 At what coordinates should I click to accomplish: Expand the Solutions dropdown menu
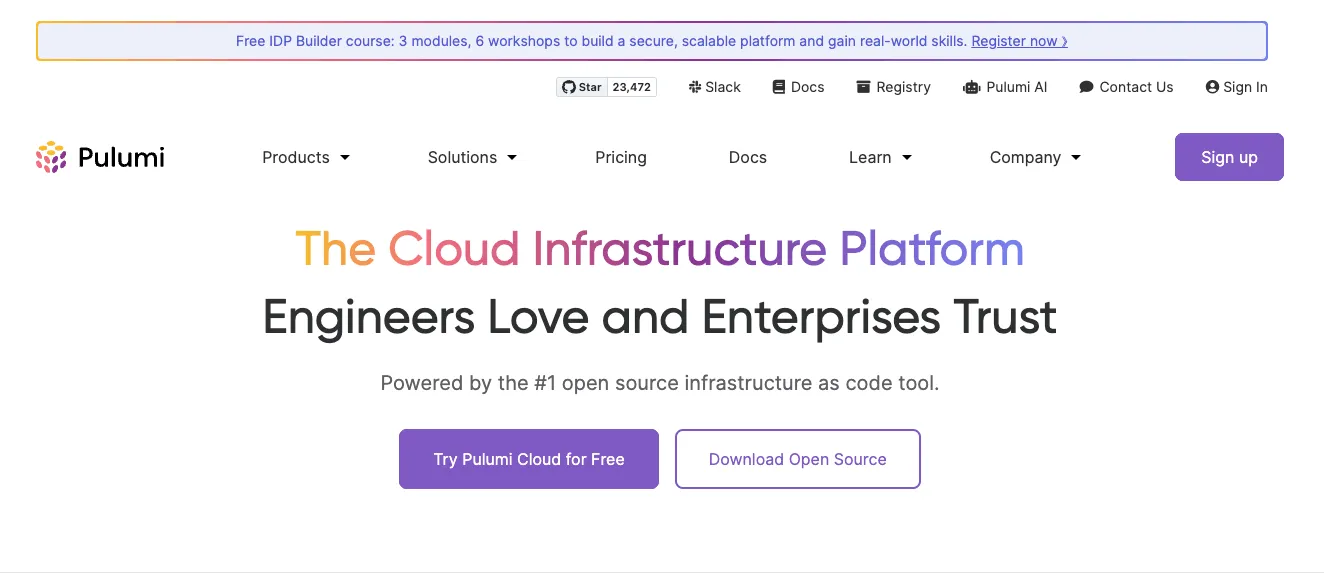pyautogui.click(x=472, y=157)
